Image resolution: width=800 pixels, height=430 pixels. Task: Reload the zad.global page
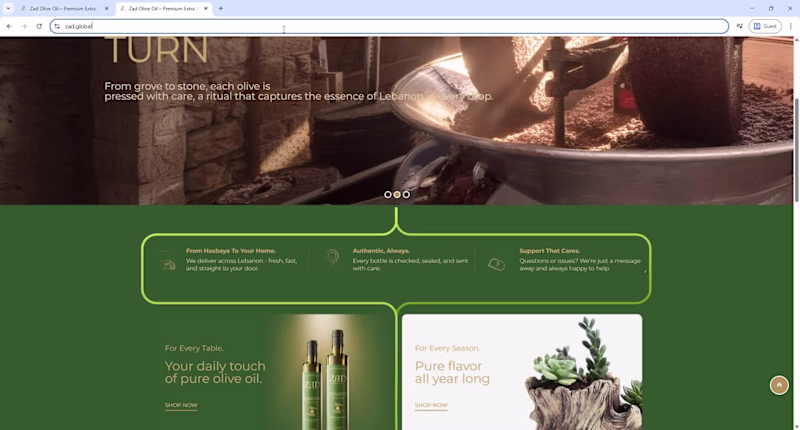pos(39,26)
